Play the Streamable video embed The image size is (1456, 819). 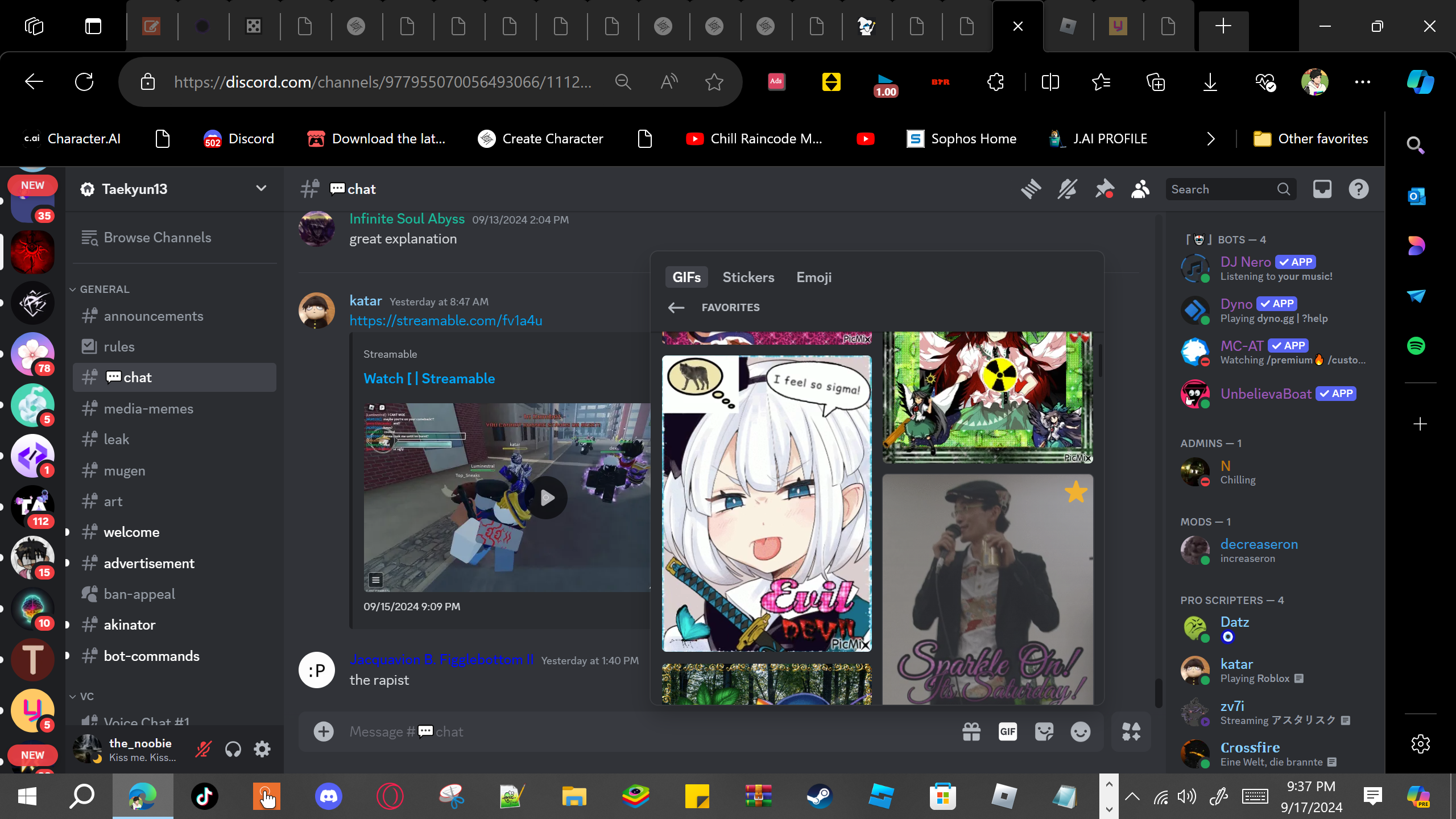[x=547, y=498]
